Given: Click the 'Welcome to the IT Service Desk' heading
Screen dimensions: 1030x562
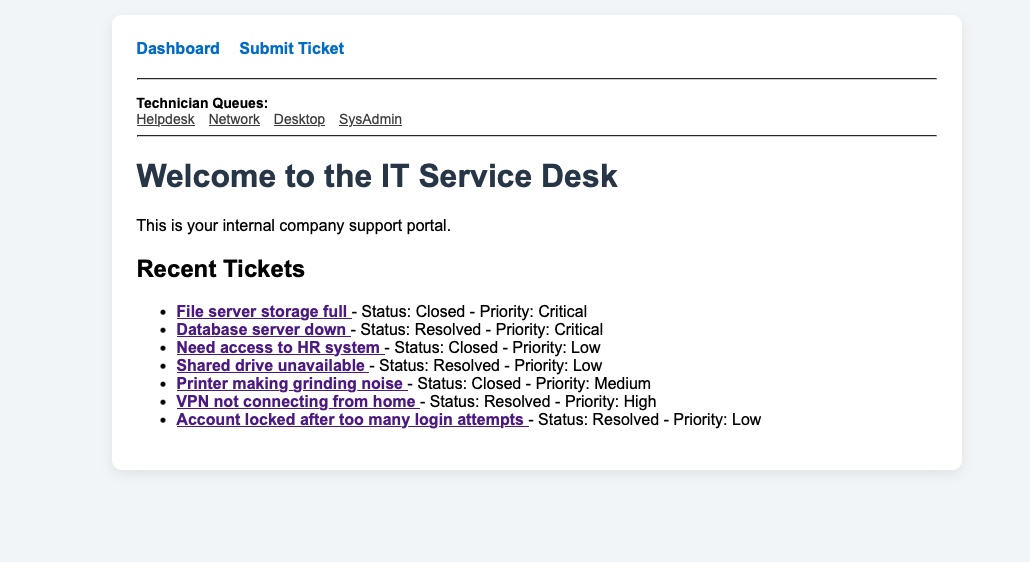Looking at the screenshot, I should pos(377,177).
